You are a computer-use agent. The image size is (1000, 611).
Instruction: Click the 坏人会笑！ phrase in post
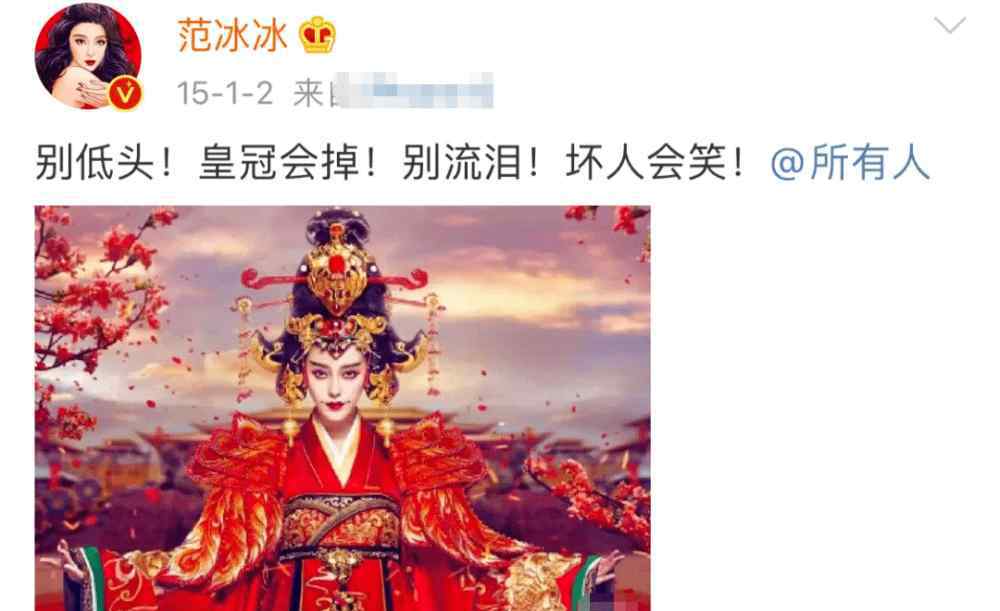[656, 163]
